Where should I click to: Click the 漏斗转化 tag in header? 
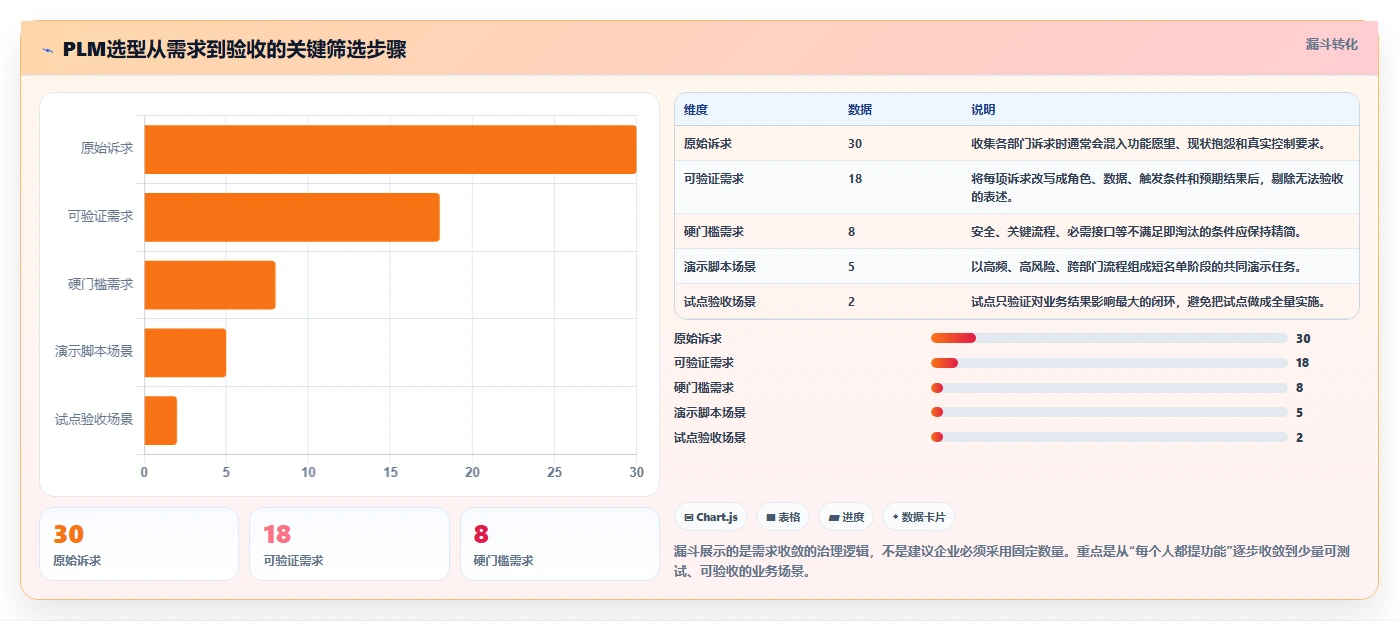pos(1331,44)
